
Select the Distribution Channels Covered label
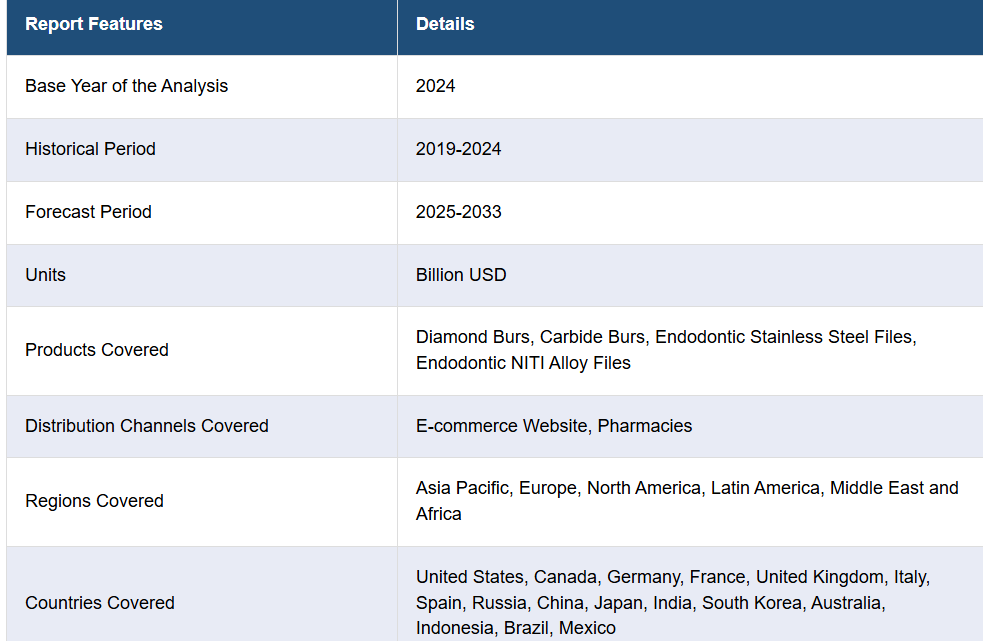pos(147,425)
